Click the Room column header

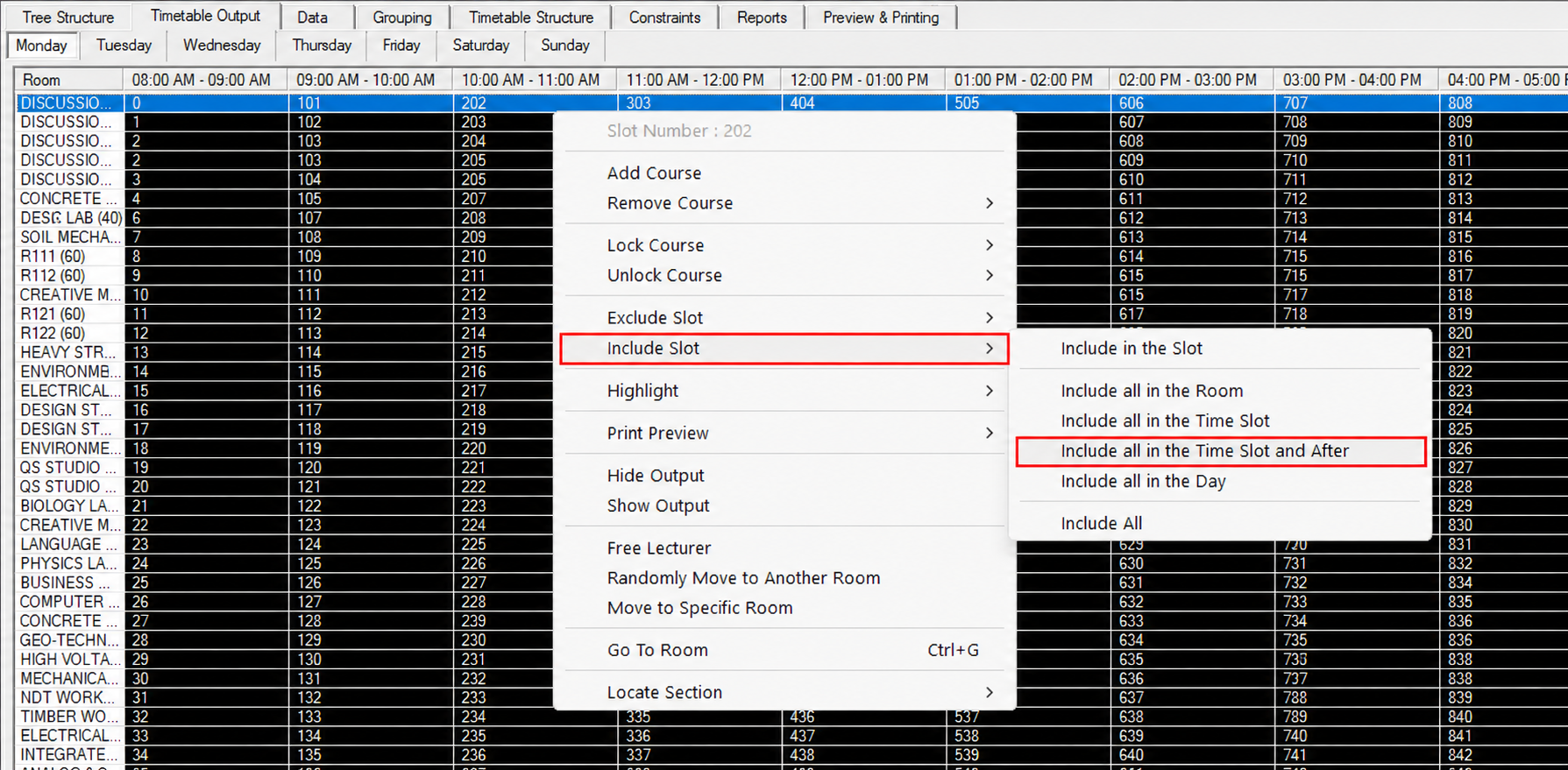tap(69, 80)
